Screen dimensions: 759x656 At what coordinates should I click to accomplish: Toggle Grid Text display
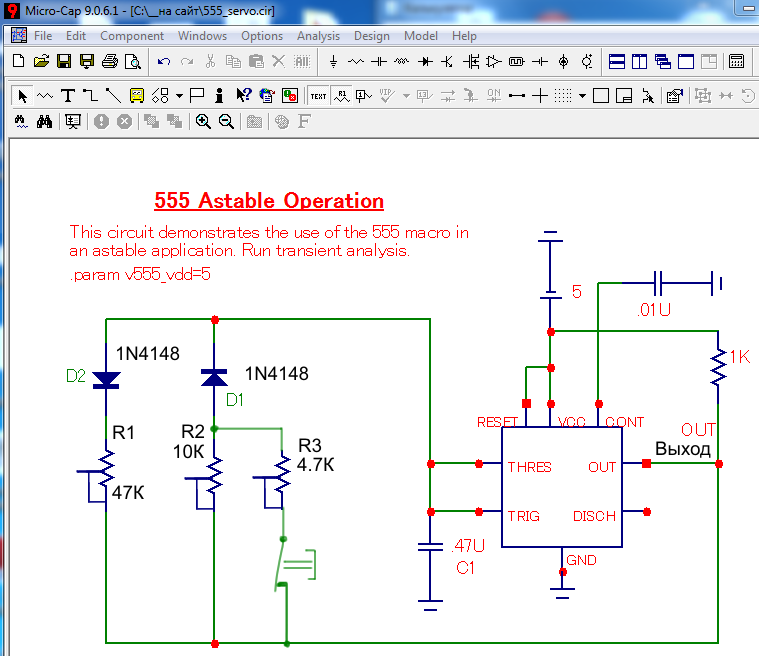[x=318, y=97]
